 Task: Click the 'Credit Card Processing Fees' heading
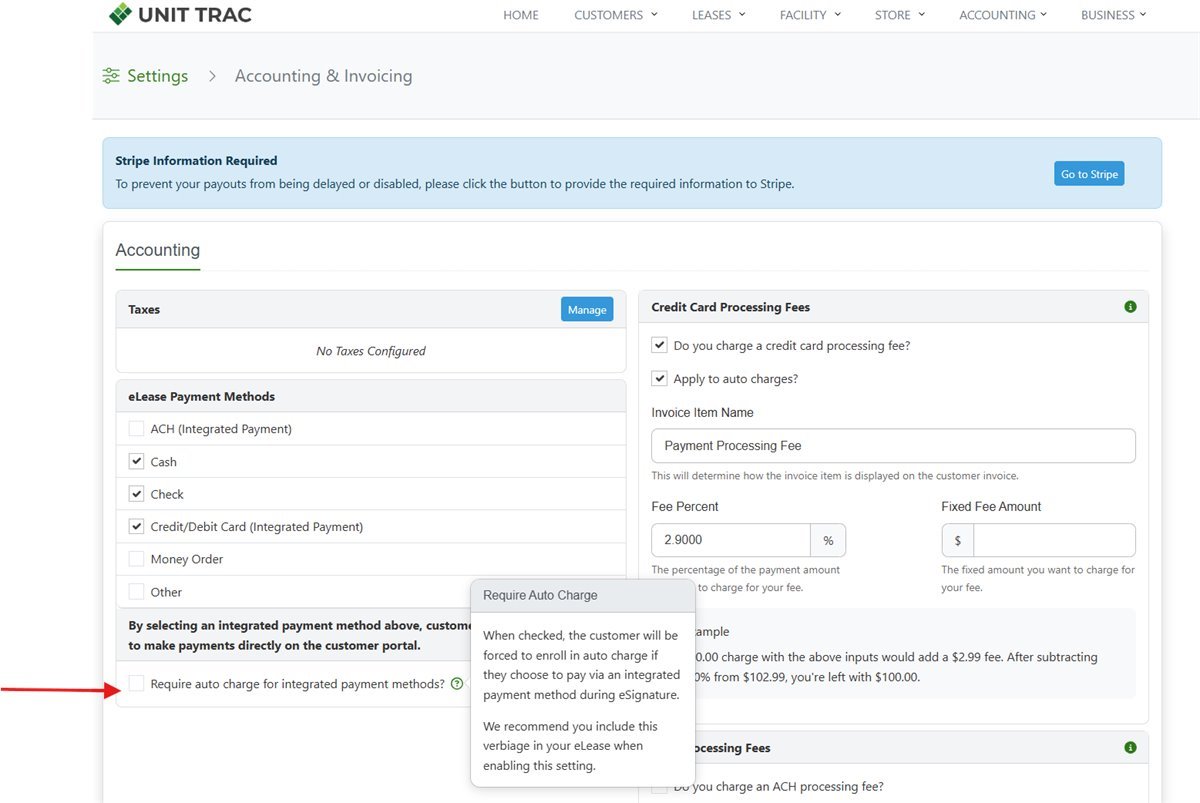click(731, 307)
